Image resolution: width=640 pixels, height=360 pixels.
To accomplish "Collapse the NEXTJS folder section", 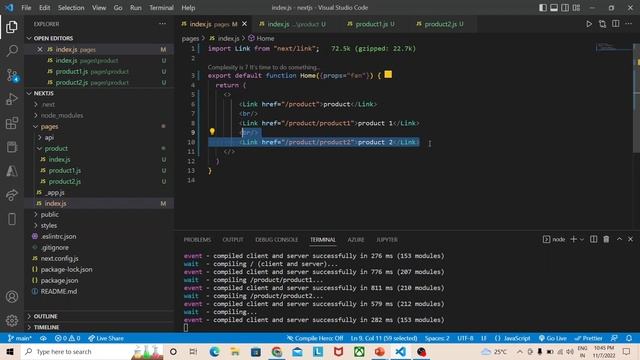I will click(x=29, y=93).
